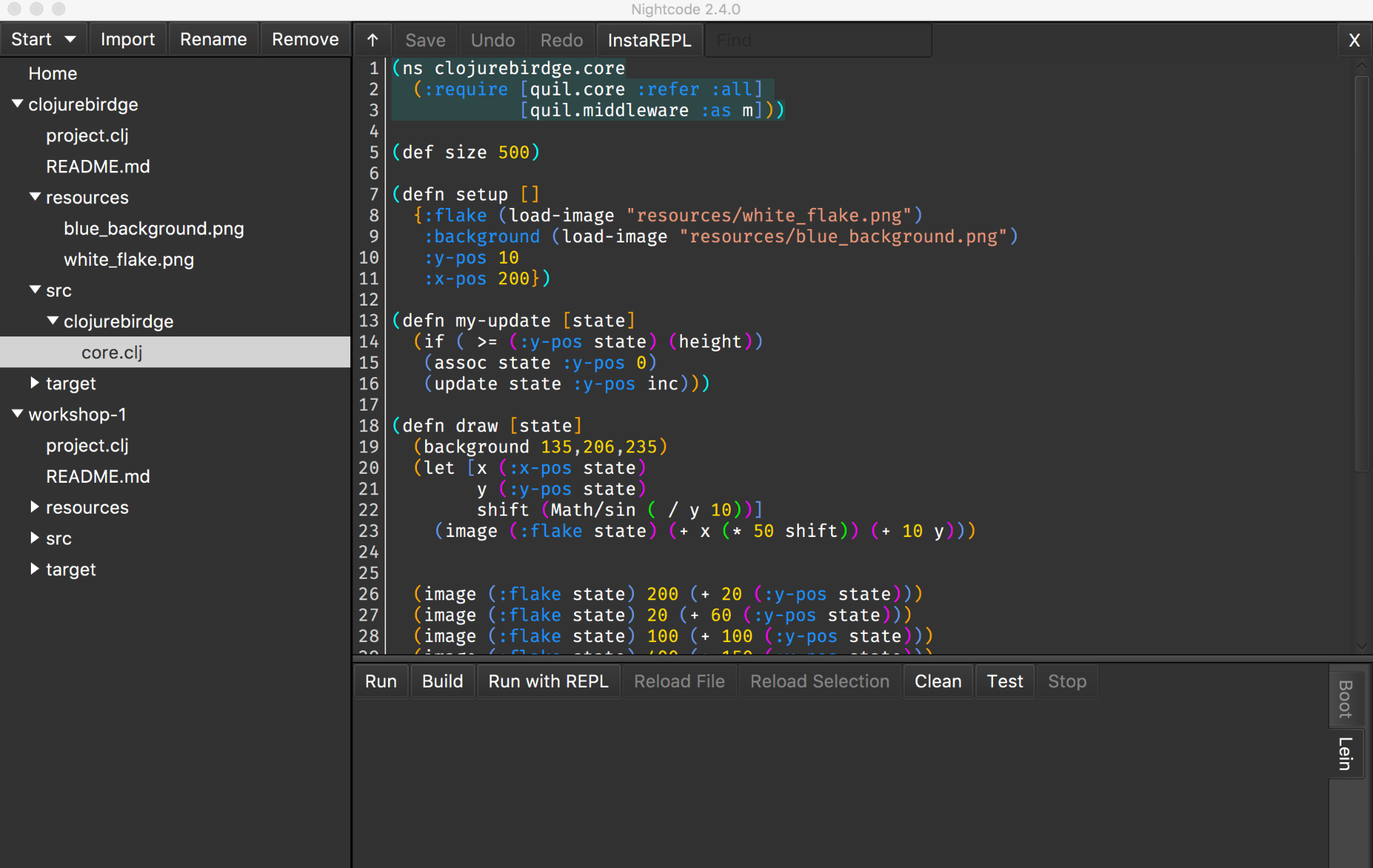Image resolution: width=1373 pixels, height=868 pixels.
Task: Expand the target folder under clojurebirdge
Action: 35,383
